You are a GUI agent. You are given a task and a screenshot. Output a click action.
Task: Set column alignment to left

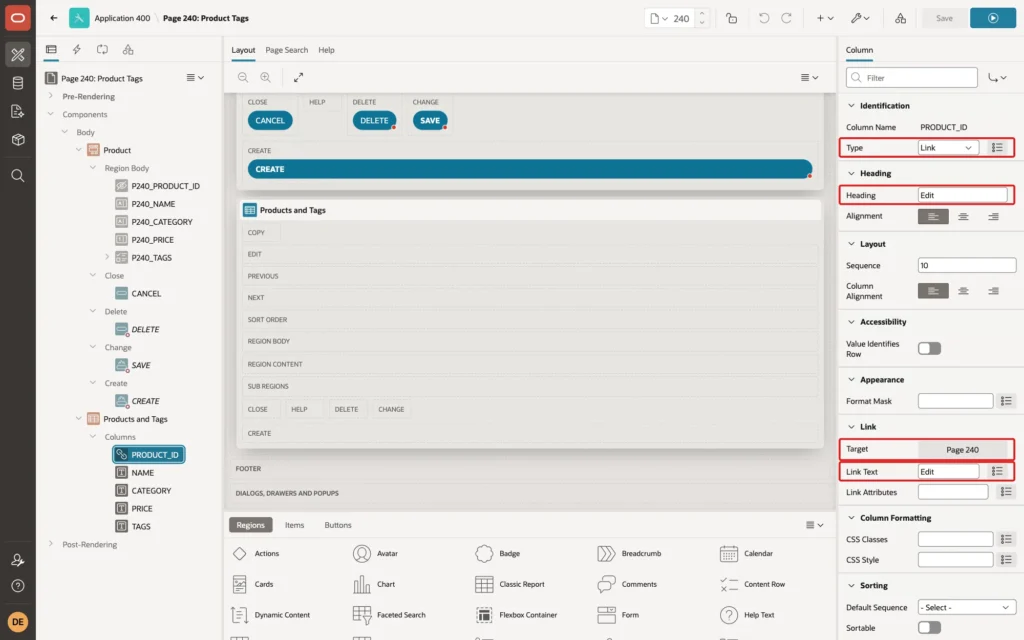933,291
